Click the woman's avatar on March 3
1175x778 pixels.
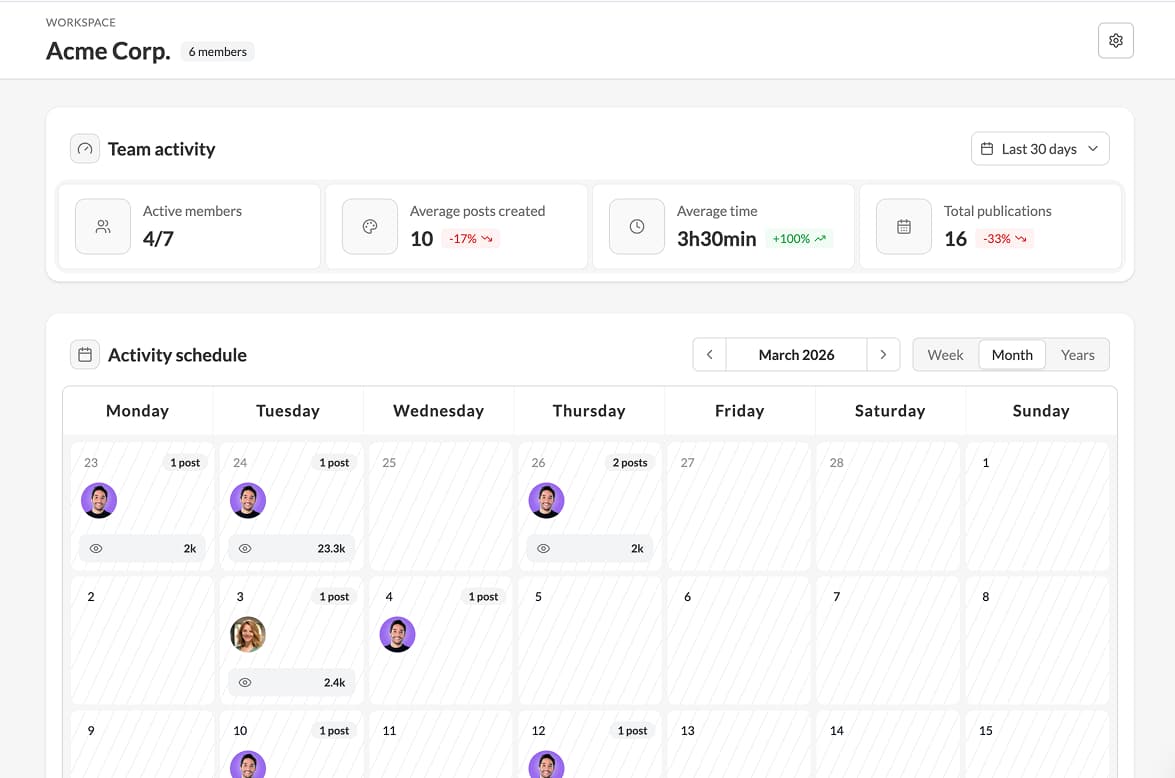(x=248, y=635)
